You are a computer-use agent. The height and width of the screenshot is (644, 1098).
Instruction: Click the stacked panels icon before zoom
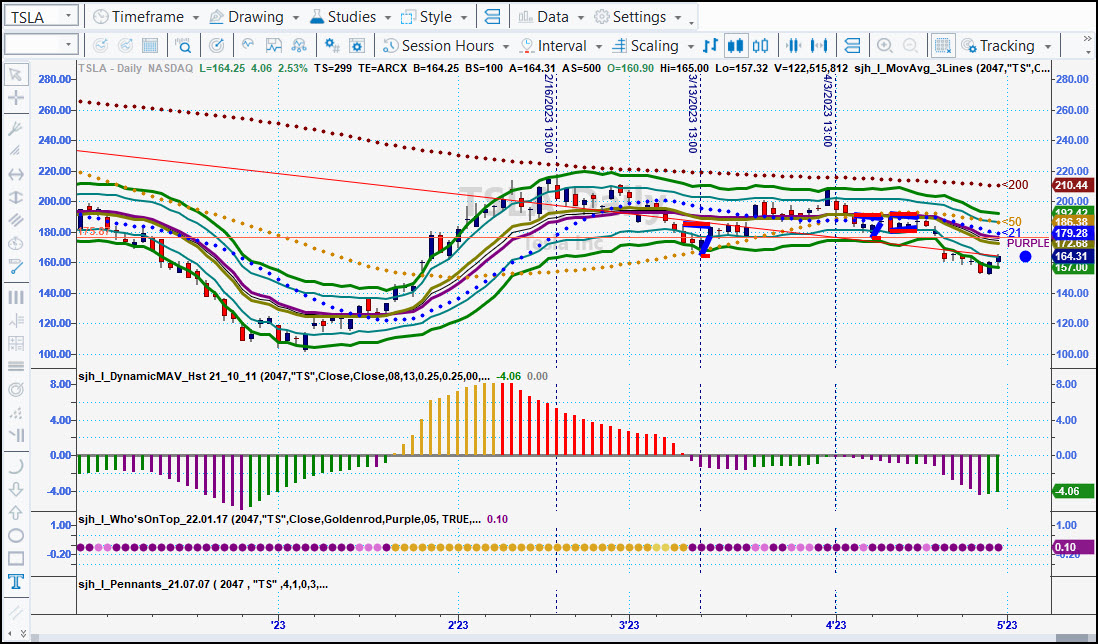click(x=852, y=46)
